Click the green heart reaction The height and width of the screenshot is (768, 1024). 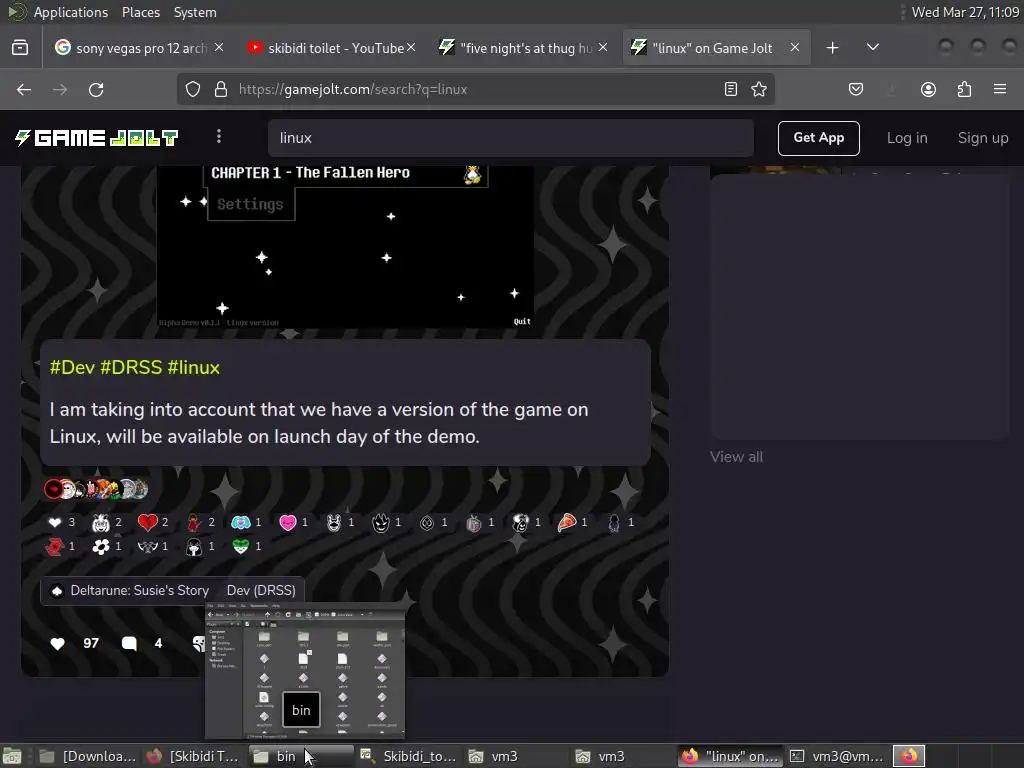[248, 546]
